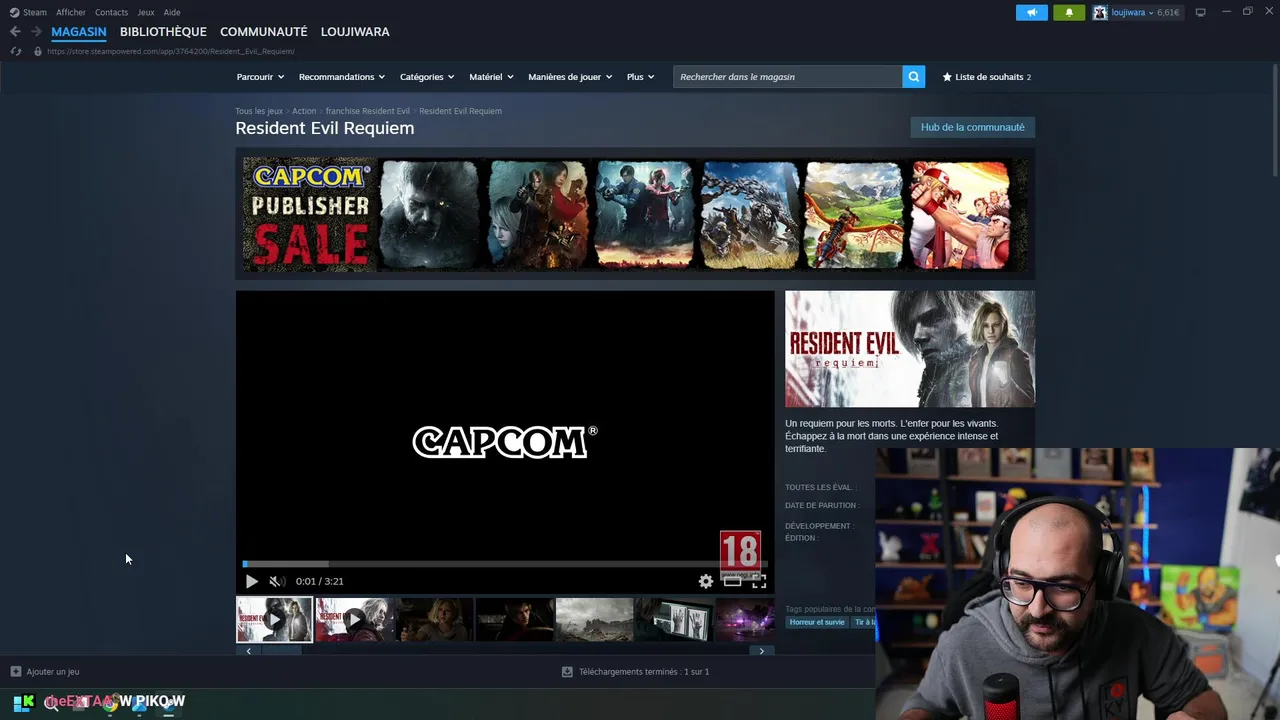
Task: Enter fullscreen on the trailer
Action: tap(759, 581)
